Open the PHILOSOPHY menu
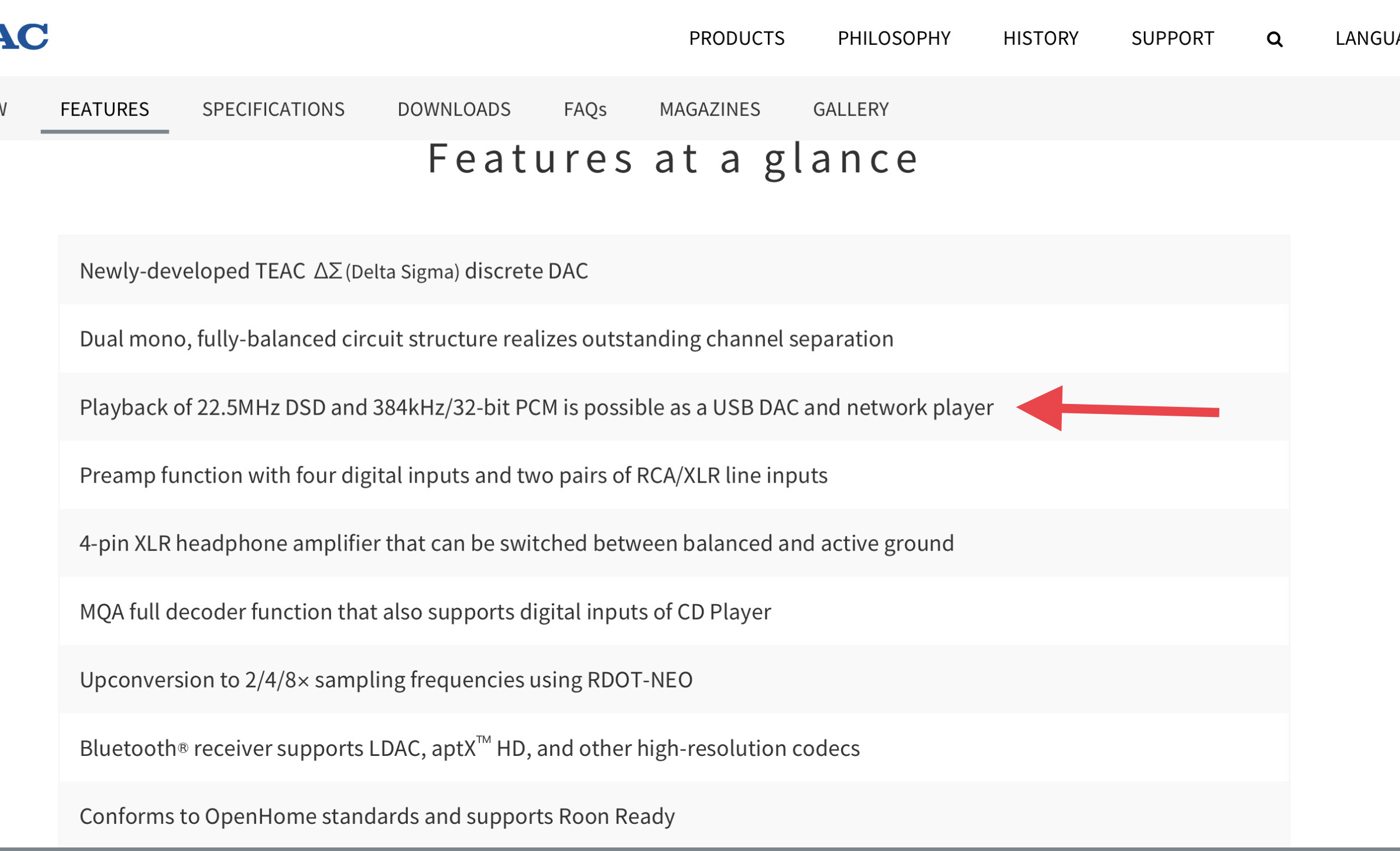Viewport: 1400px width, 851px height. [x=894, y=38]
